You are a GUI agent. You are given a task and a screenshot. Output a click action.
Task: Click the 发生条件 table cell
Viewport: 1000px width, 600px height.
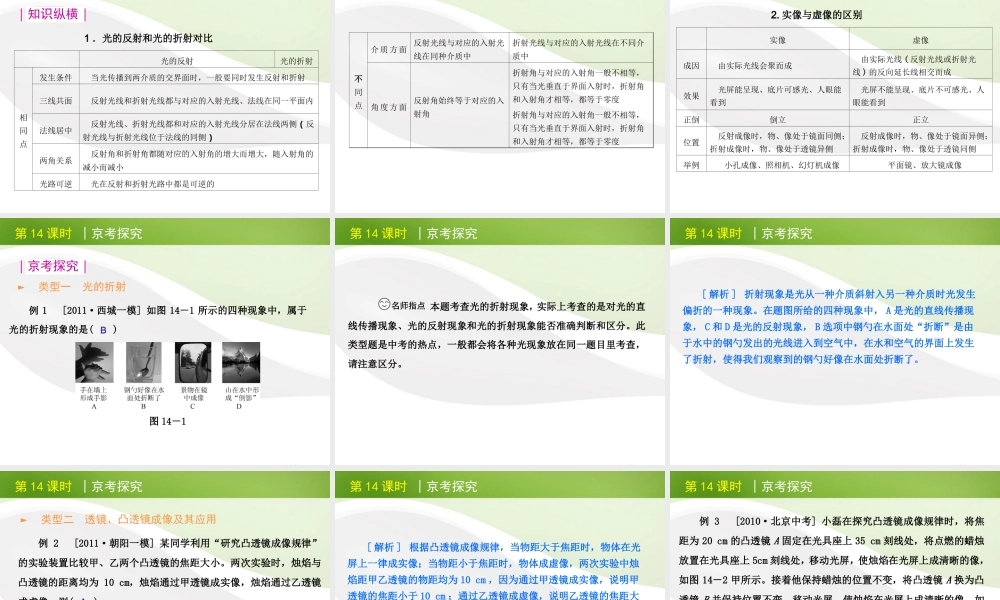pos(55,77)
